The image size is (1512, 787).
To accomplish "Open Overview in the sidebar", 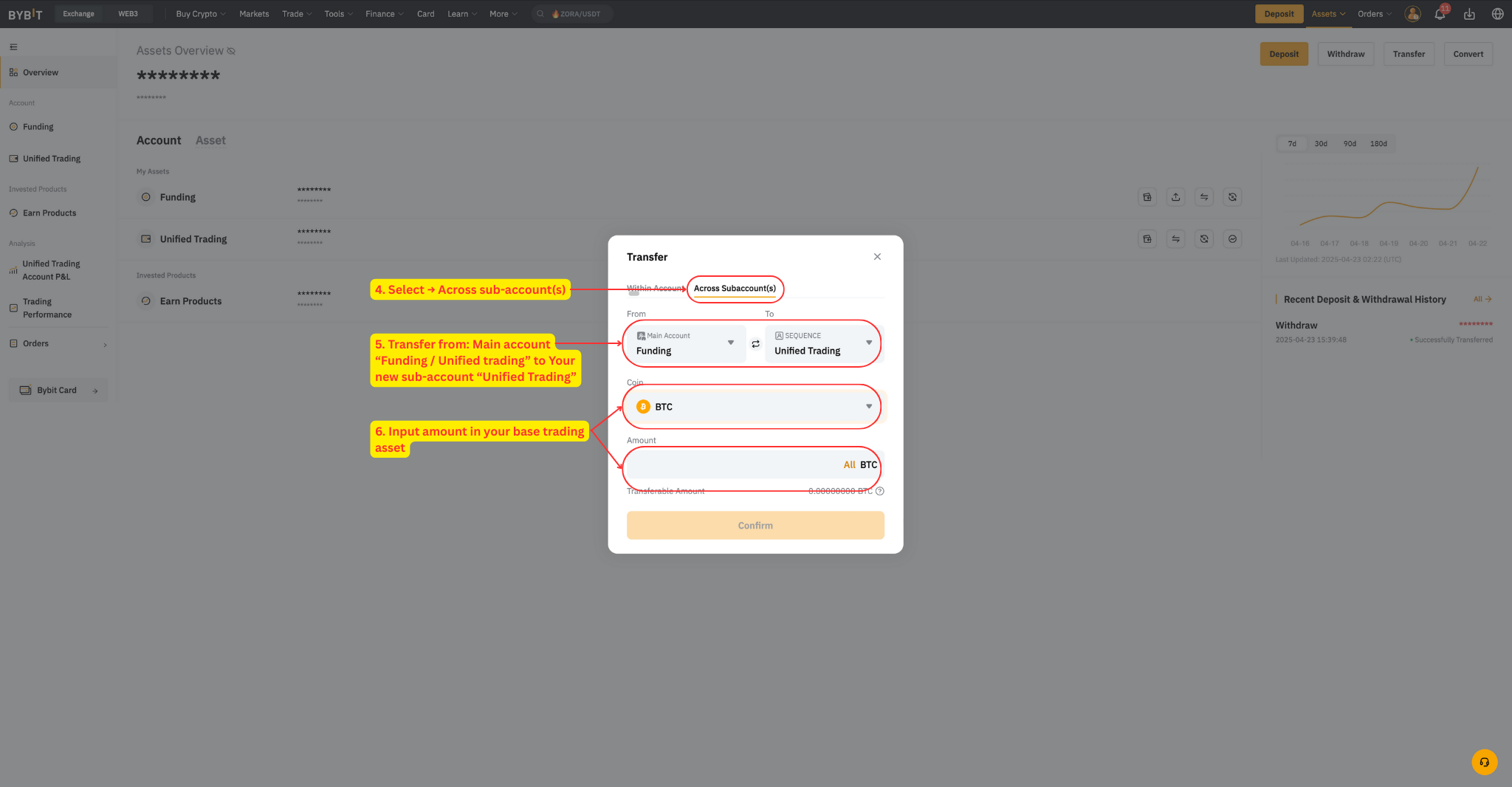I will (58, 73).
